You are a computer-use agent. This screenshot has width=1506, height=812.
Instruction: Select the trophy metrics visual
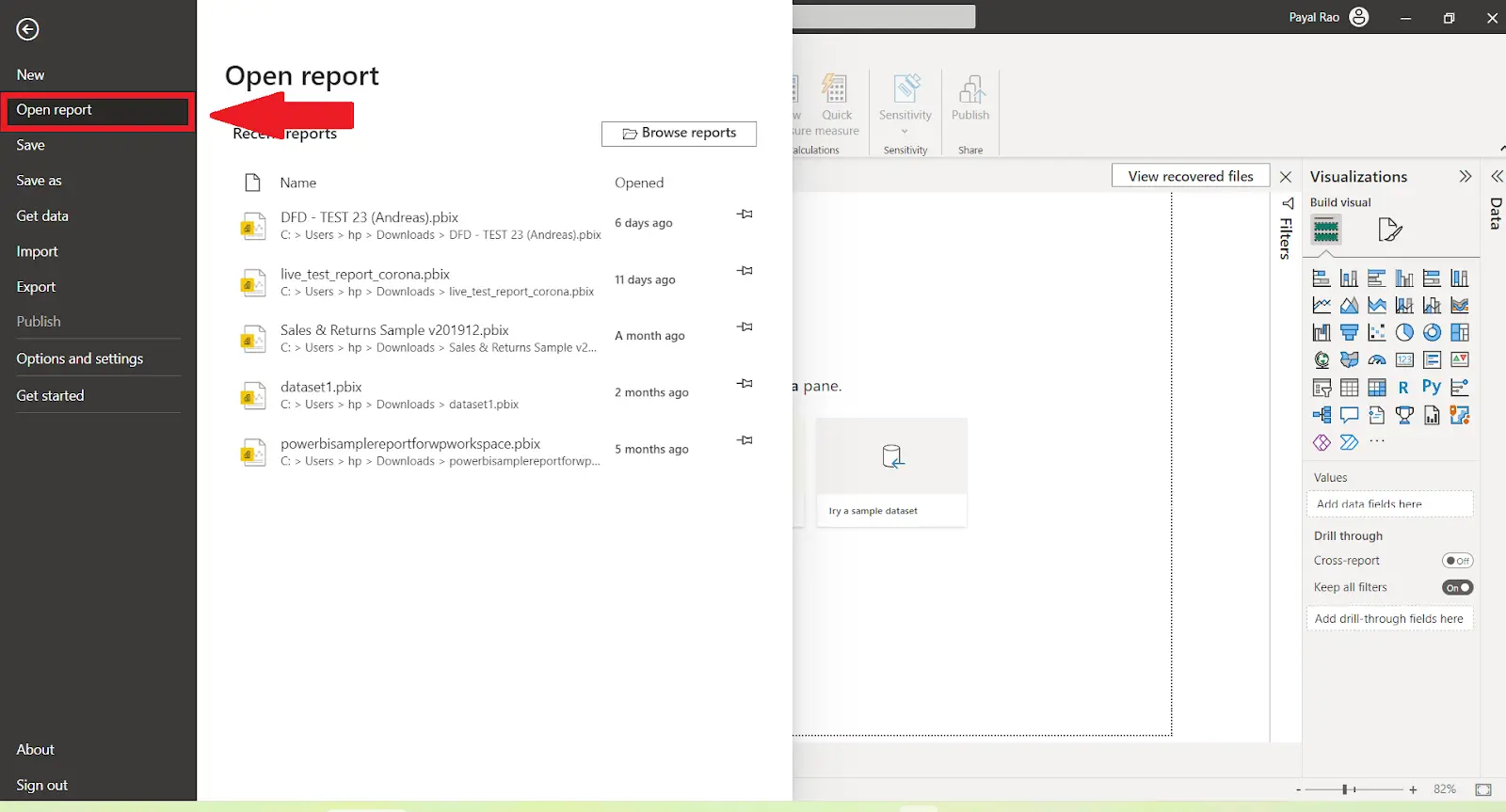(1404, 415)
